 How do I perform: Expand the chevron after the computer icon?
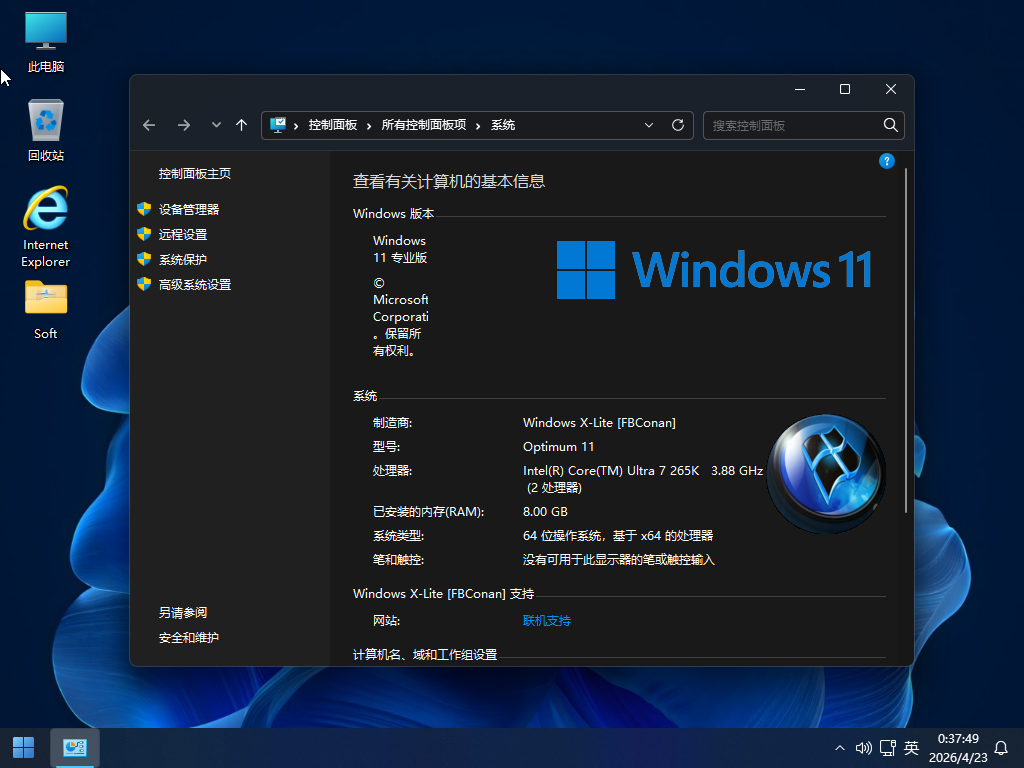[x=296, y=125]
